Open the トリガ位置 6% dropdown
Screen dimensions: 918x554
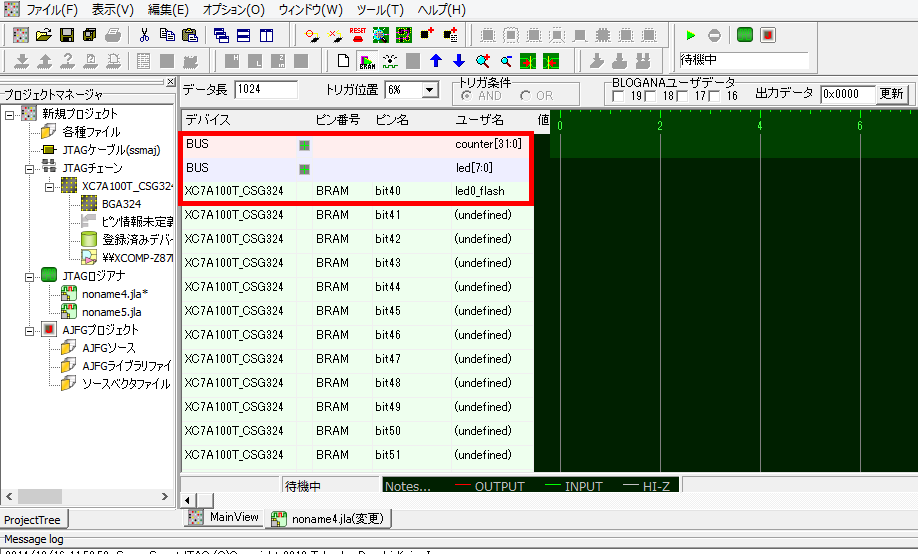430,90
